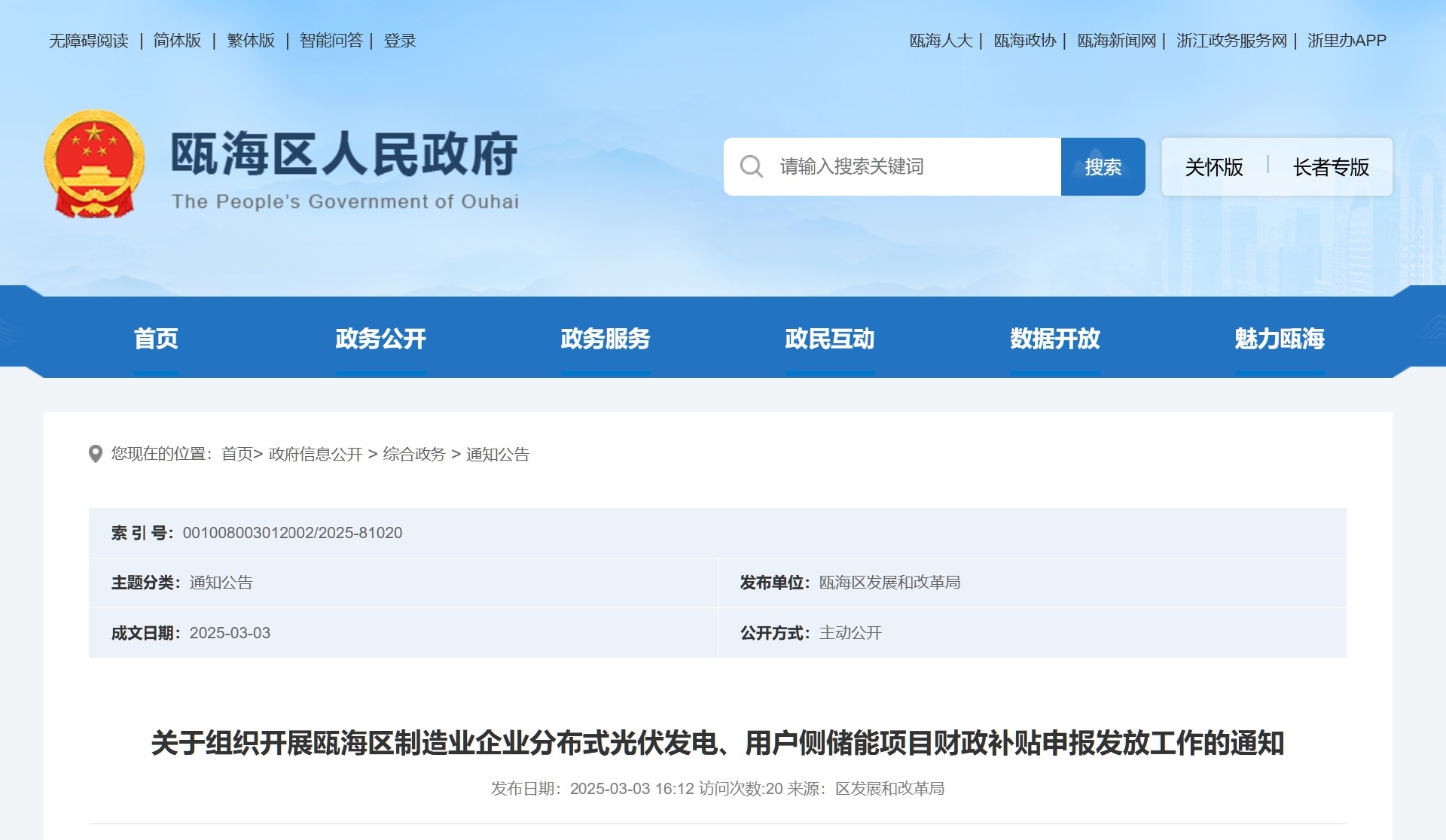The height and width of the screenshot is (840, 1446).
Task: Open 浙江政务服务网 top link
Action: pyautogui.click(x=1231, y=41)
